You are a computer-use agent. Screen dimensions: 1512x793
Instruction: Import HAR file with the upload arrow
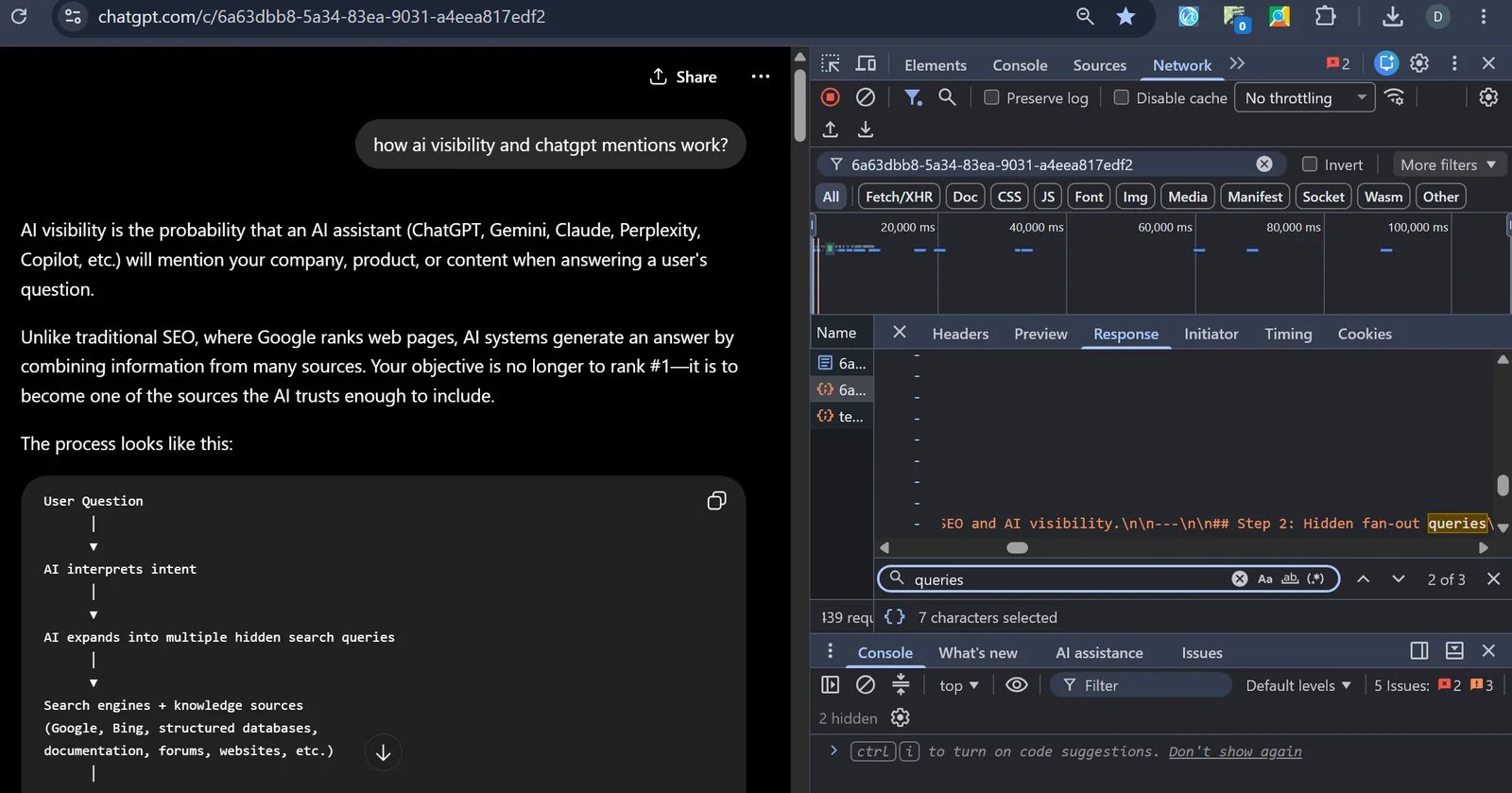pyautogui.click(x=830, y=129)
